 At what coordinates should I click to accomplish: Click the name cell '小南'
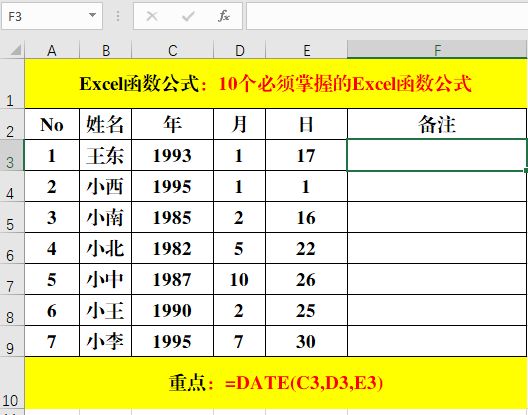pyautogui.click(x=105, y=217)
